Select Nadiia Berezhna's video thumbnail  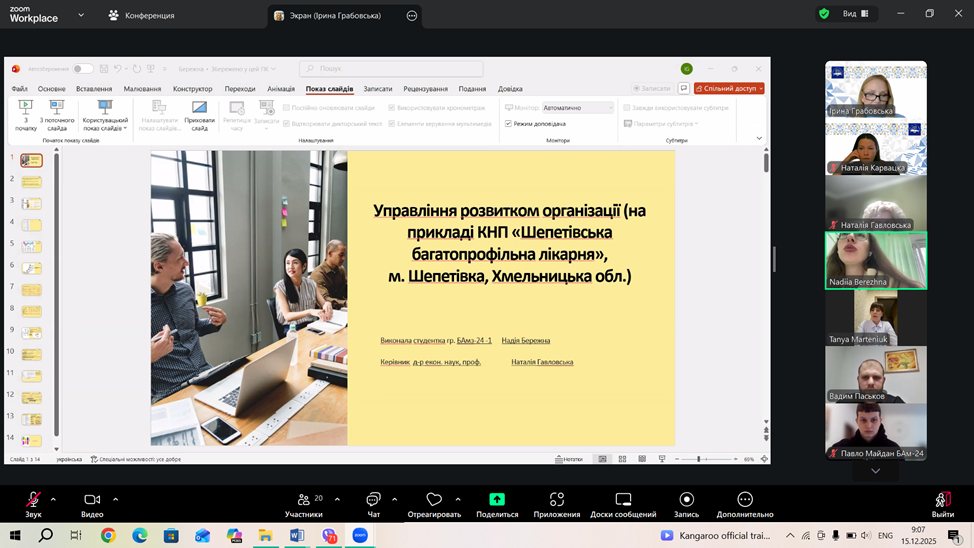coord(875,260)
